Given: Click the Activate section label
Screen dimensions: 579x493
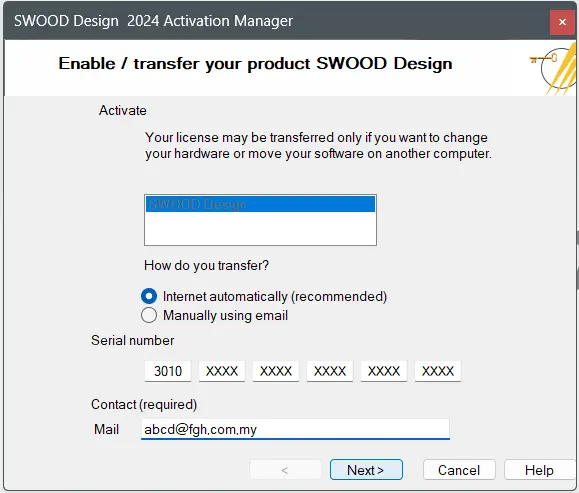Looking at the screenshot, I should click(x=123, y=110).
